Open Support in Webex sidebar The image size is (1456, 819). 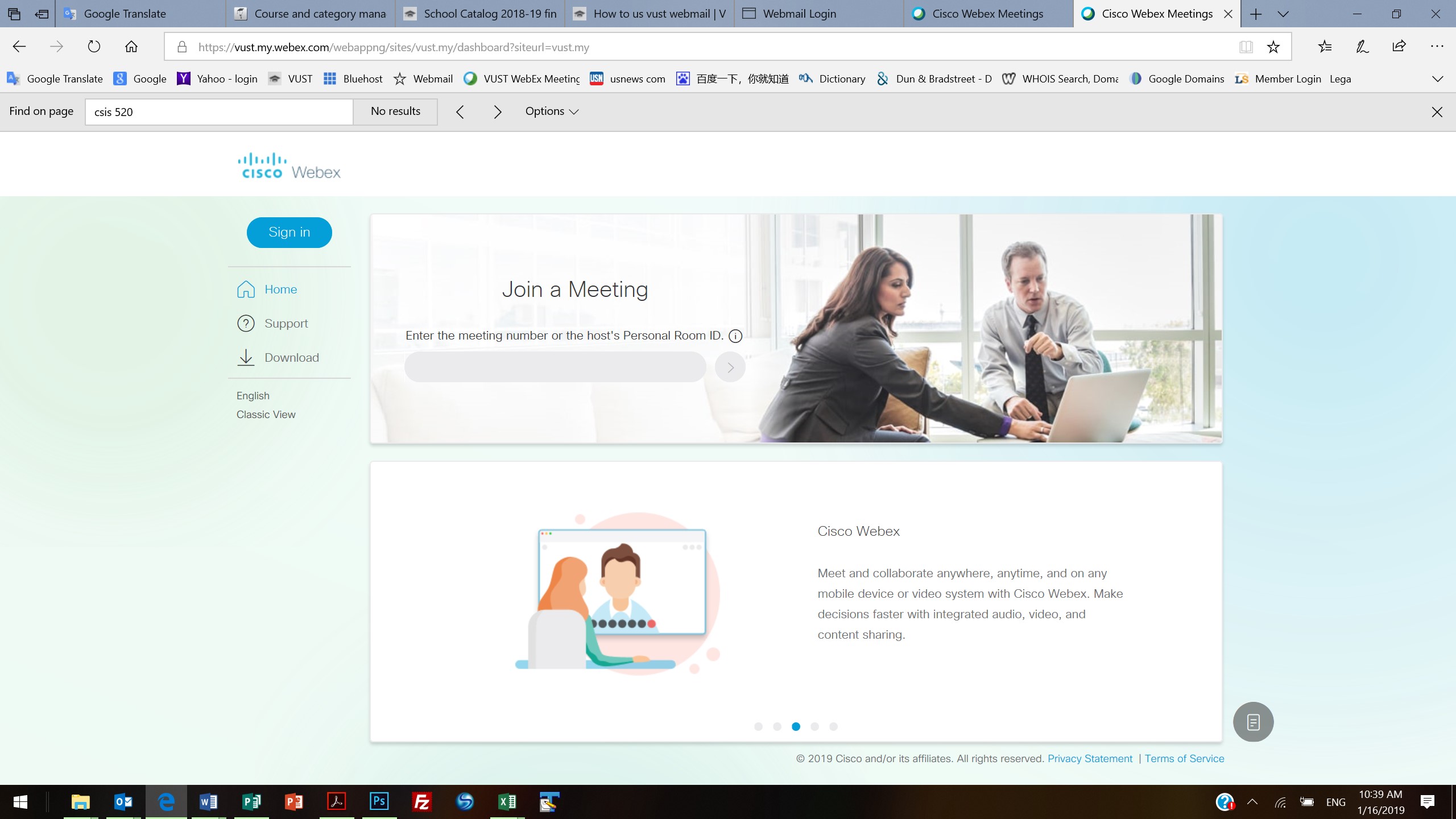(x=272, y=324)
